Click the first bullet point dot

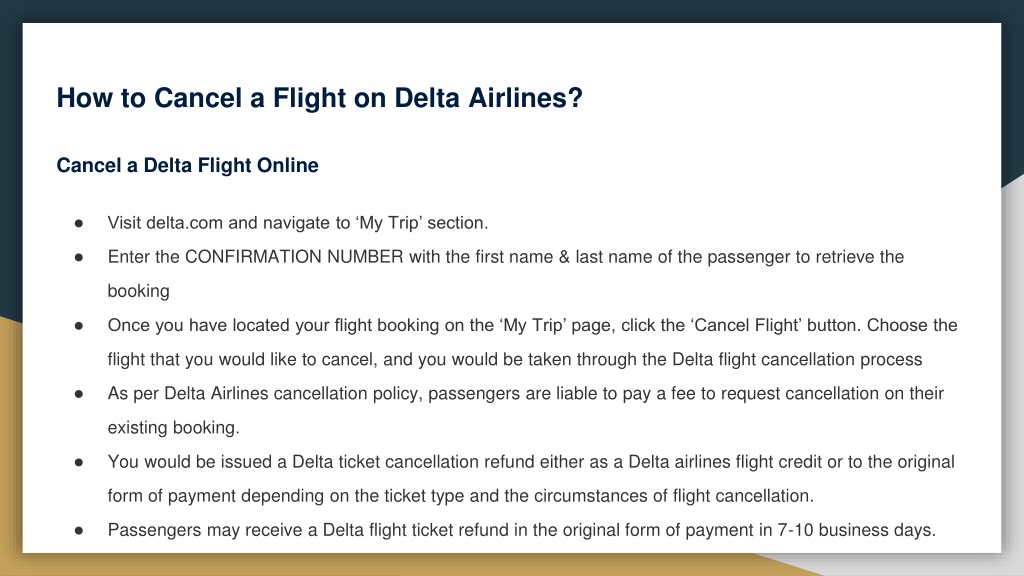[79, 223]
